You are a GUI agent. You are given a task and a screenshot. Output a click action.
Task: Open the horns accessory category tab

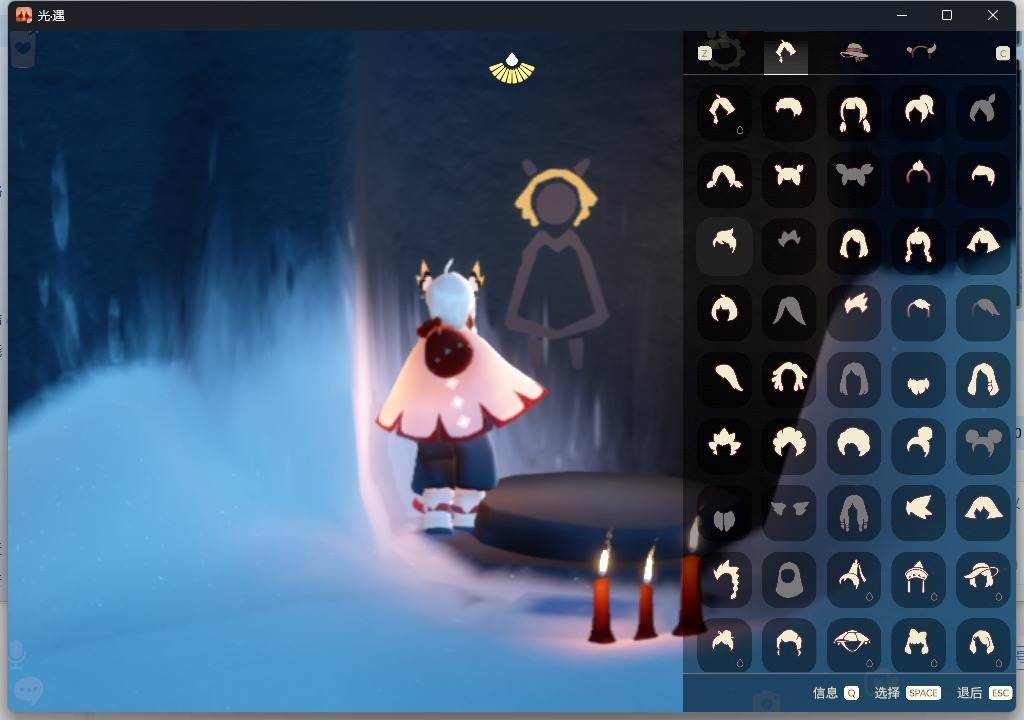point(920,52)
